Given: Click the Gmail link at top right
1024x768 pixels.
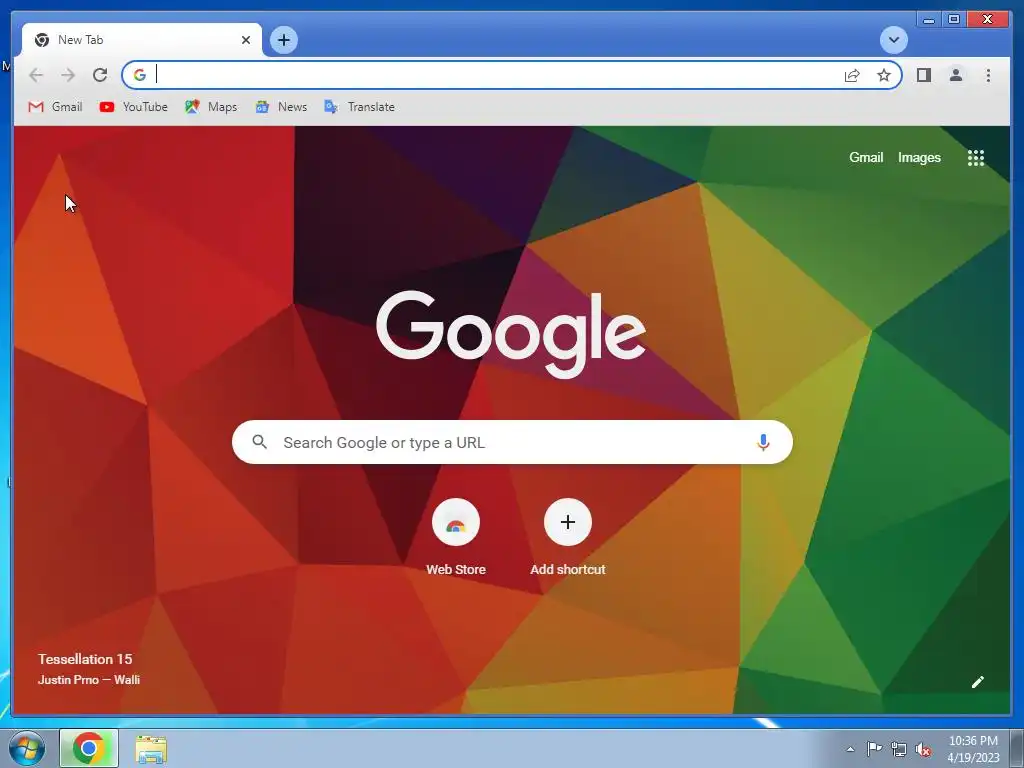Looking at the screenshot, I should pyautogui.click(x=866, y=157).
